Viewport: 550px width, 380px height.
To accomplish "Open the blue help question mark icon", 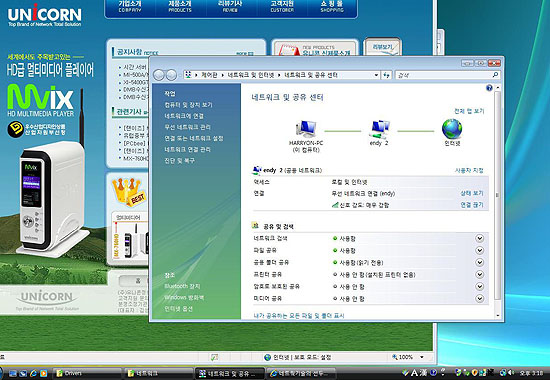I will pyautogui.click(x=489, y=88).
